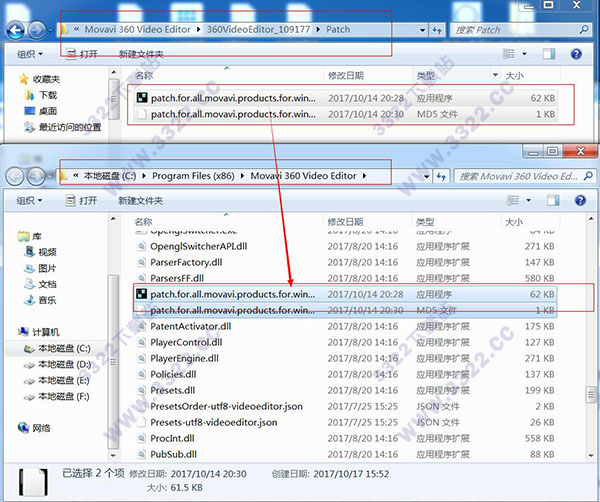The height and width of the screenshot is (502, 600).
Task: Sort by 名称 column in the front window
Action: (x=143, y=222)
